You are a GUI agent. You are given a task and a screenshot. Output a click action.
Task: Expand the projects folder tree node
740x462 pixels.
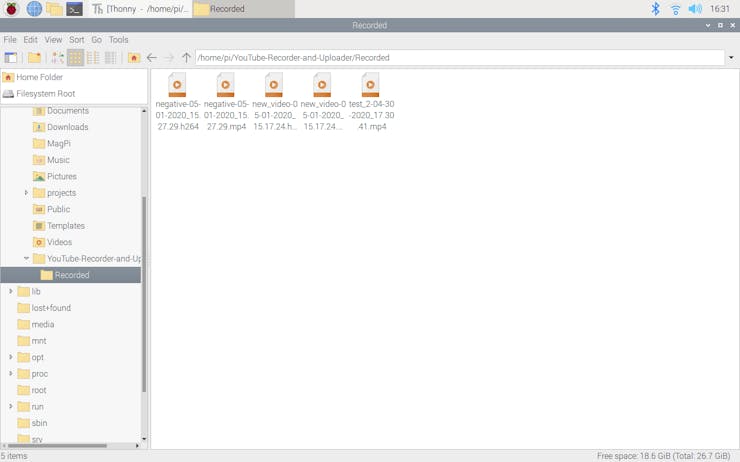point(26,193)
